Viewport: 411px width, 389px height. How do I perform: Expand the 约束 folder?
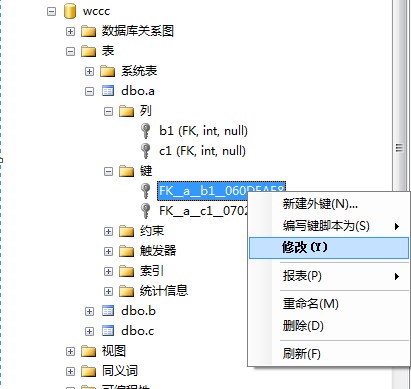point(108,231)
